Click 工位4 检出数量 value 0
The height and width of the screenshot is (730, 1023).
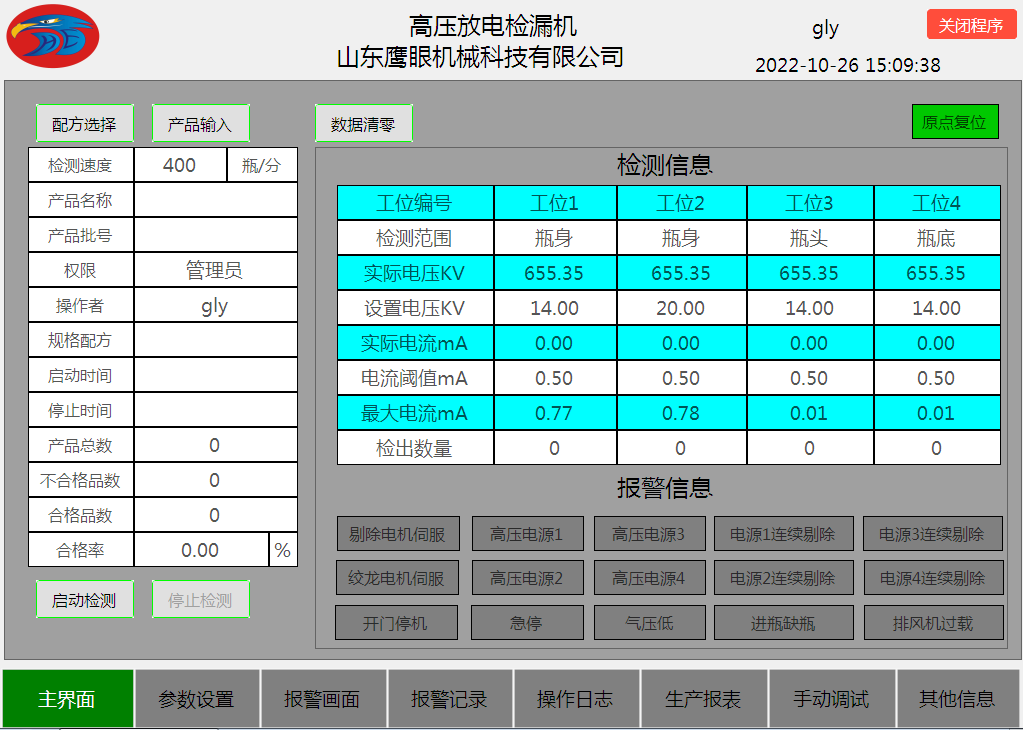(x=938, y=448)
